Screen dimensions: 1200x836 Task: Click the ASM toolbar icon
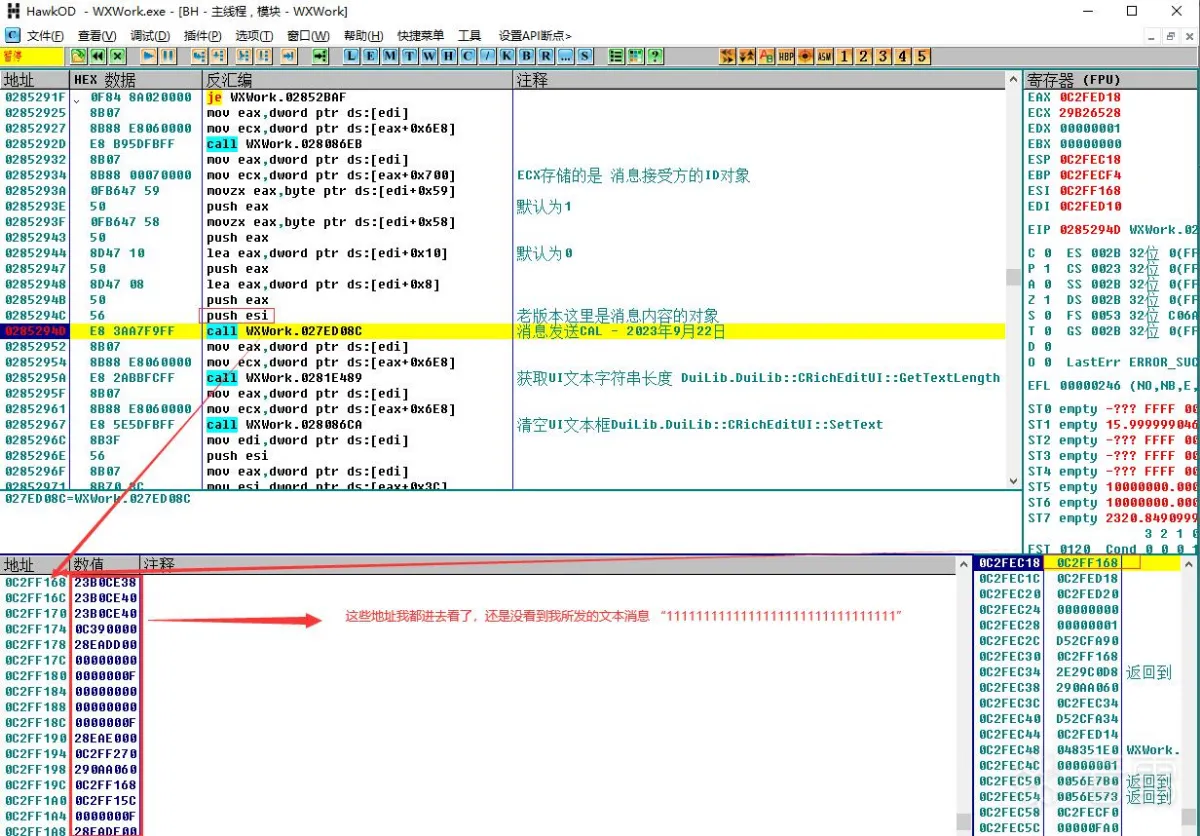click(x=825, y=56)
